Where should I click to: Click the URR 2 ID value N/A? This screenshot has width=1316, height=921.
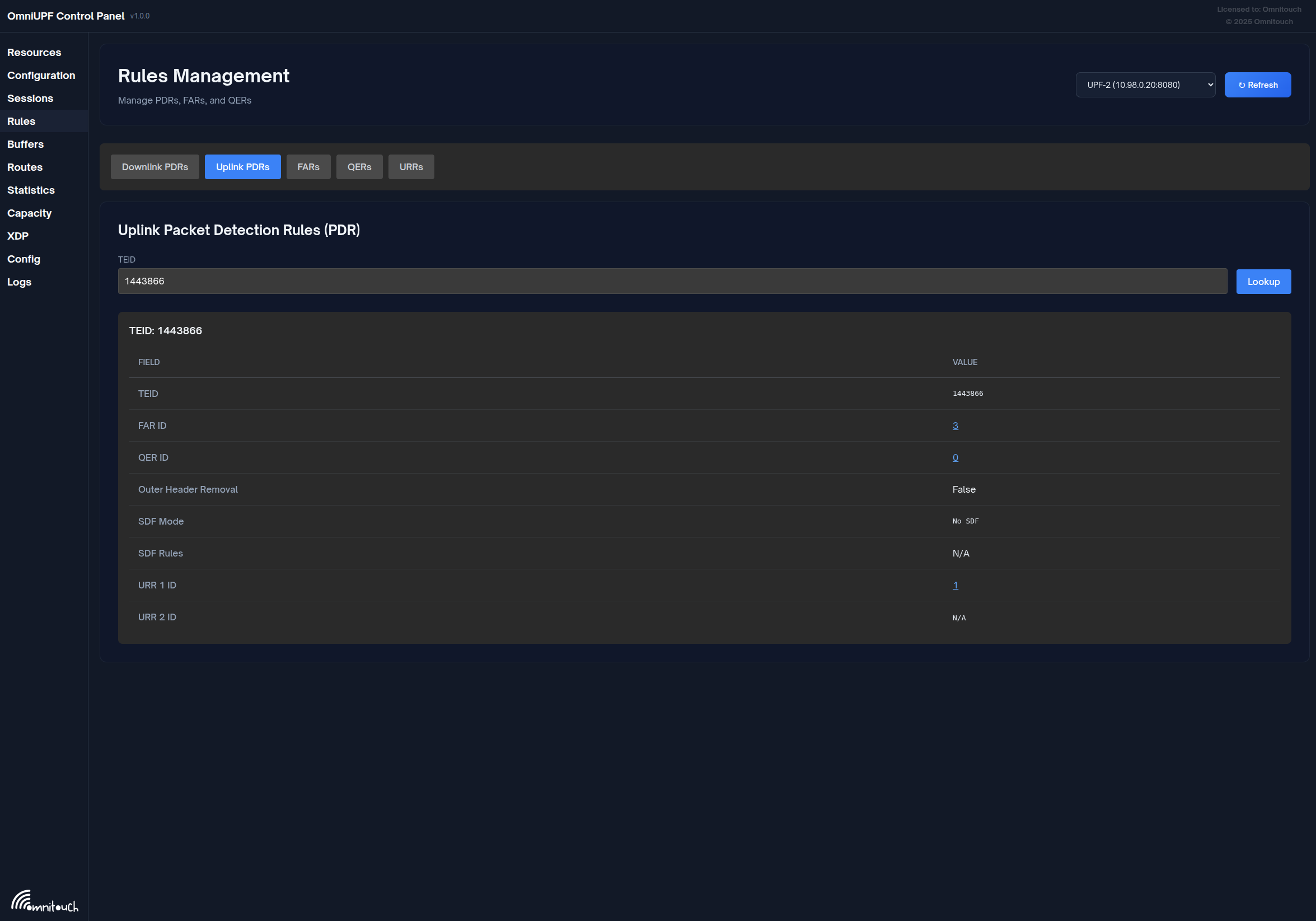pyautogui.click(x=959, y=618)
